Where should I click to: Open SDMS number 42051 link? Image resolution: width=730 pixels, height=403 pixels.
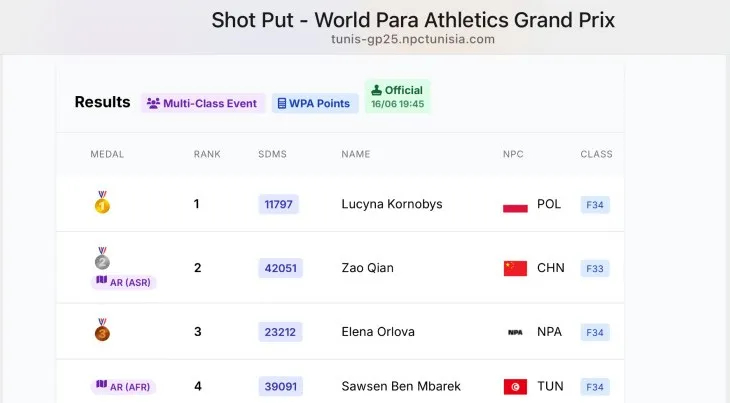tap(280, 268)
